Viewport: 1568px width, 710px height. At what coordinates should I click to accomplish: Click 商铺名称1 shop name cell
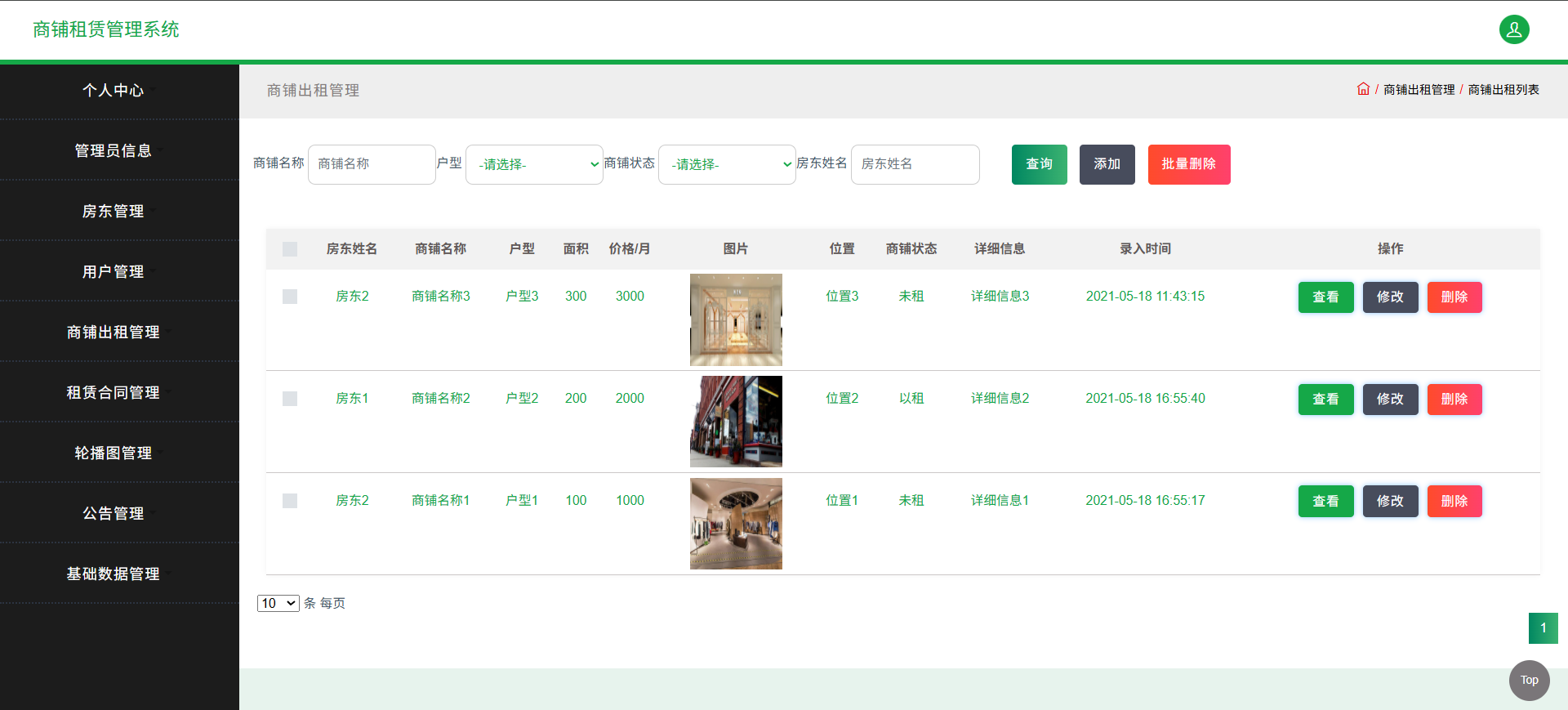[x=441, y=500]
